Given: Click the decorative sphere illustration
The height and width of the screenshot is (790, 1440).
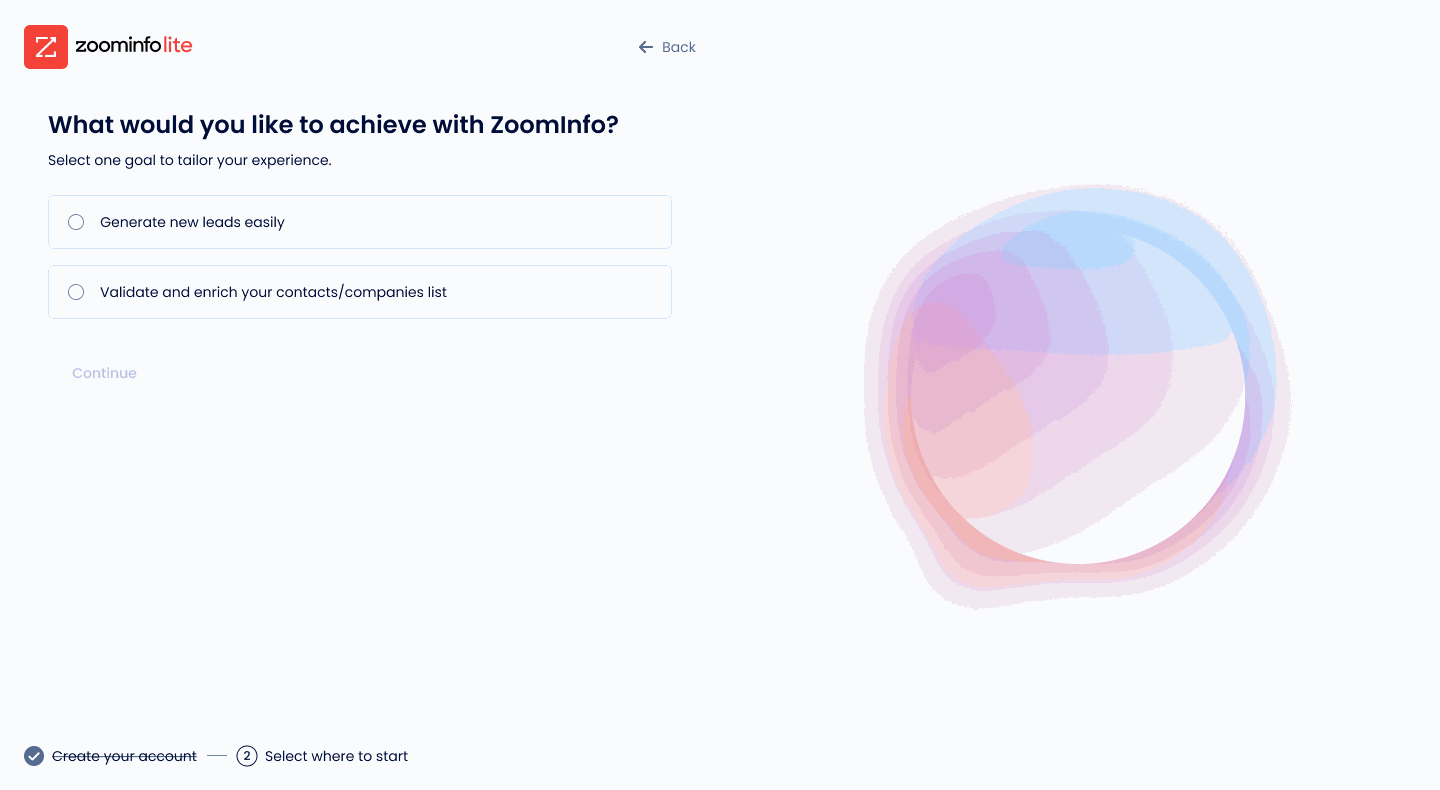Looking at the screenshot, I should click(1078, 396).
